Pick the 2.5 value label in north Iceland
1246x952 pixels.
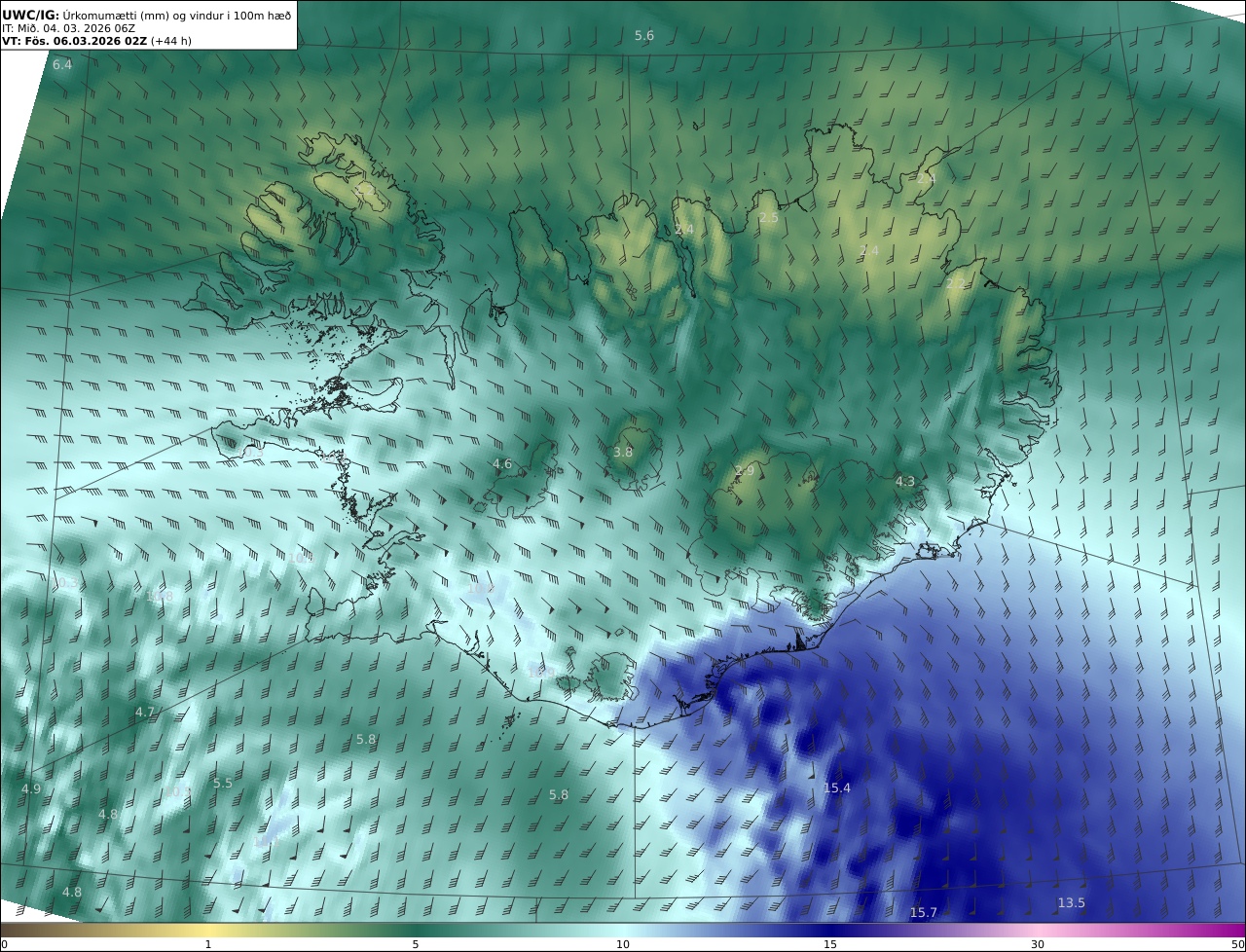(769, 218)
